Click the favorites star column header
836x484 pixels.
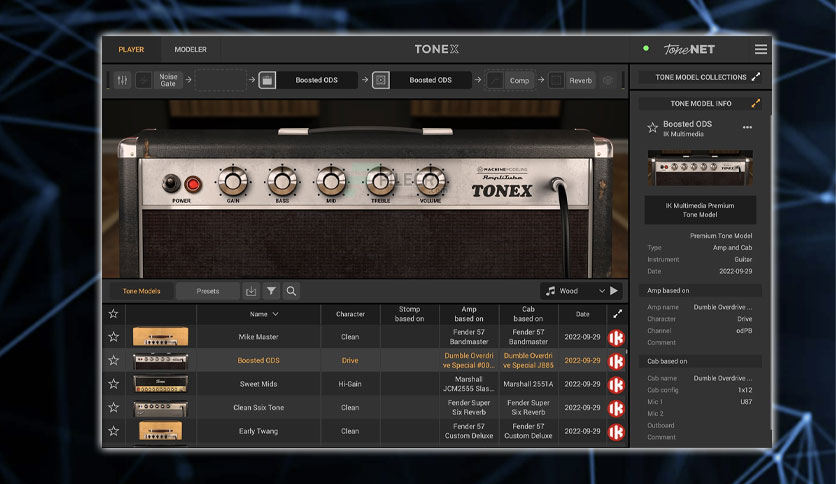point(113,314)
